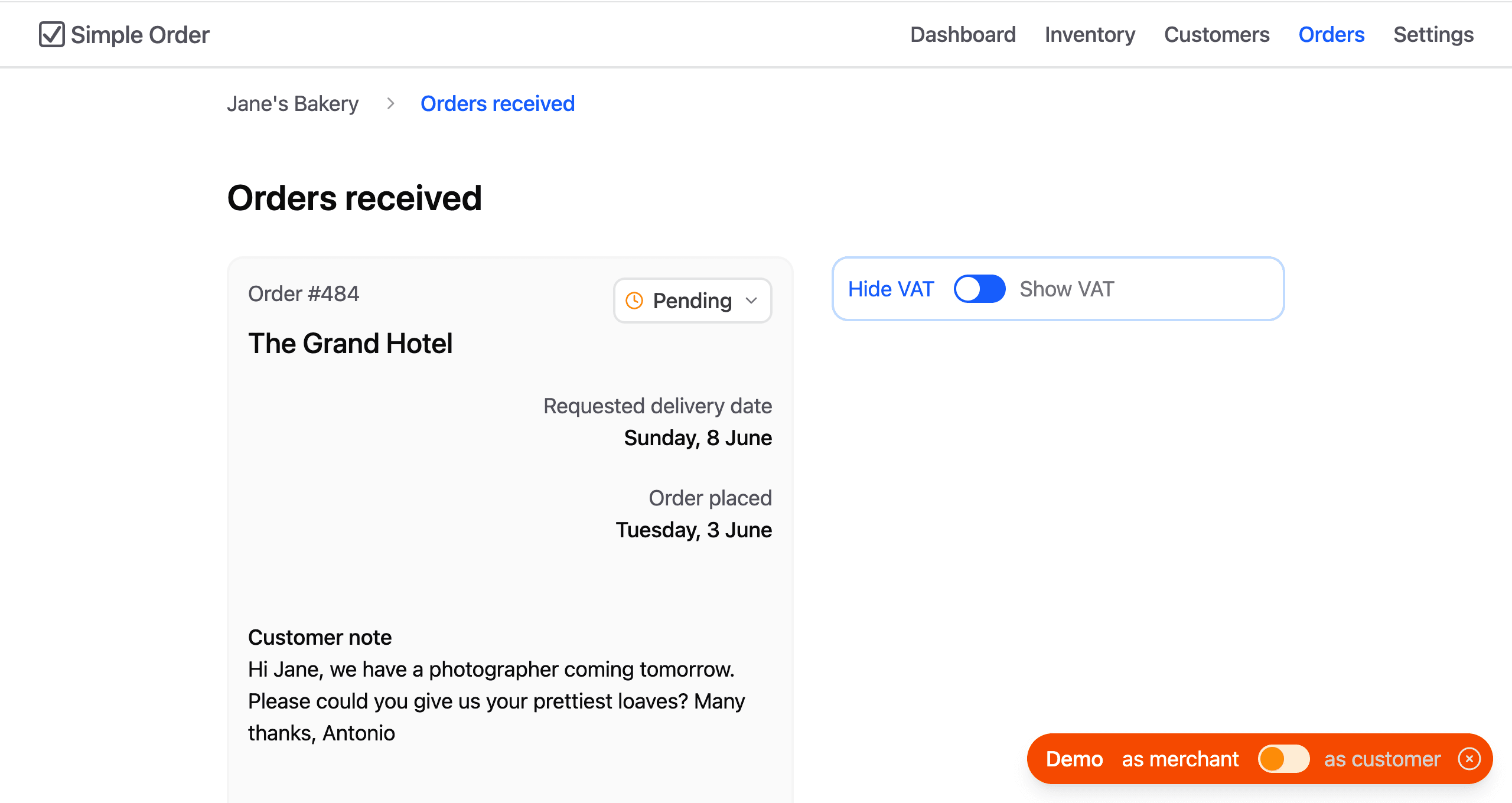
Task: Click the Simple Order checkbox logo
Action: pos(53,34)
